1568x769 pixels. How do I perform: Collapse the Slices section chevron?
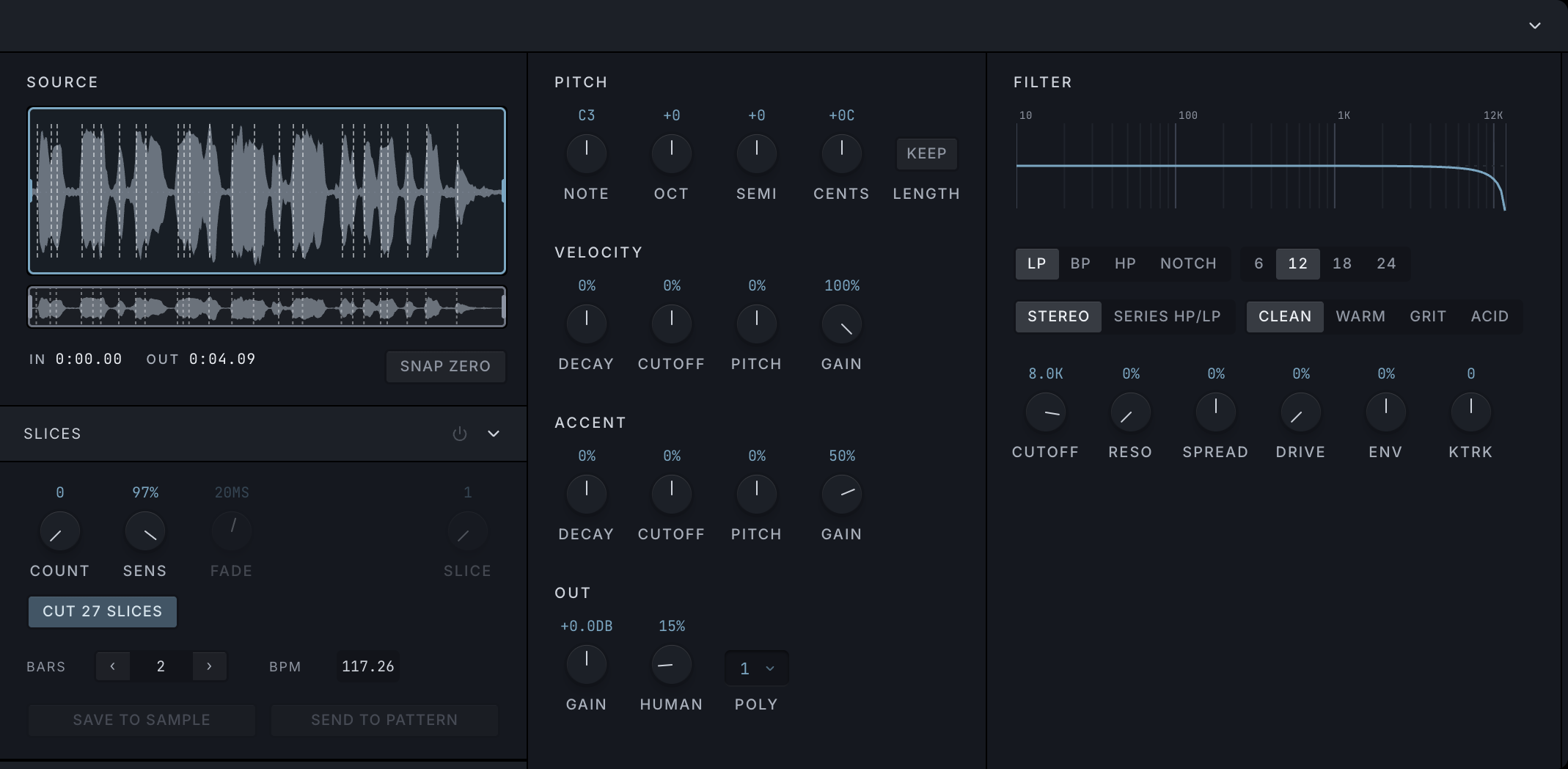pos(494,434)
